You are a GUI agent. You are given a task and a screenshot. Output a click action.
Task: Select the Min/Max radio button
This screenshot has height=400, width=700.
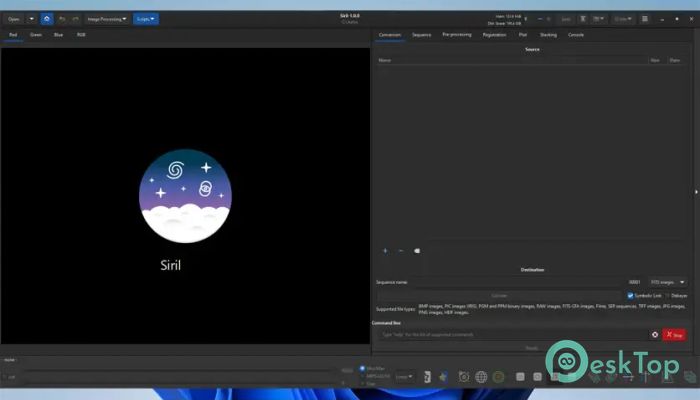click(362, 368)
